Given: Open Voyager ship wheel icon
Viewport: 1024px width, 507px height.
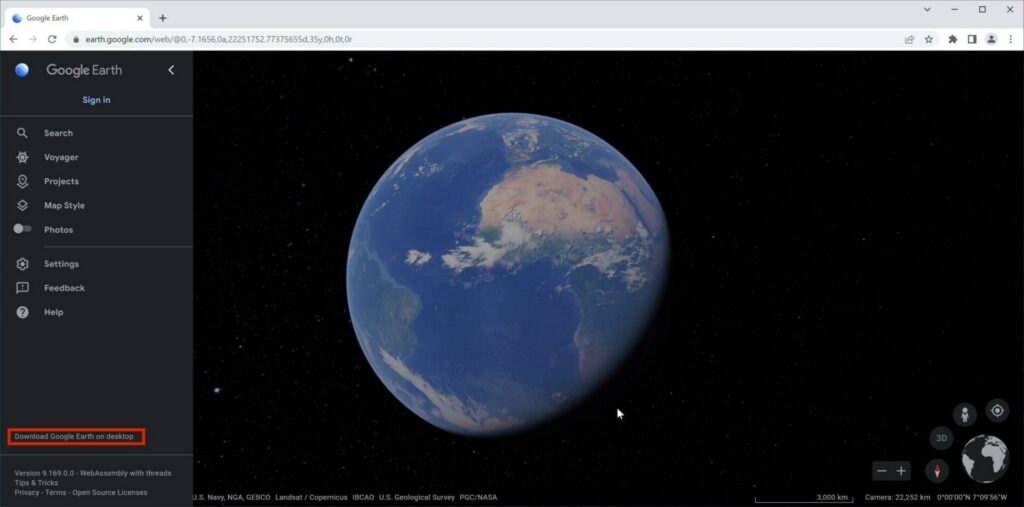Looking at the screenshot, I should (22, 157).
